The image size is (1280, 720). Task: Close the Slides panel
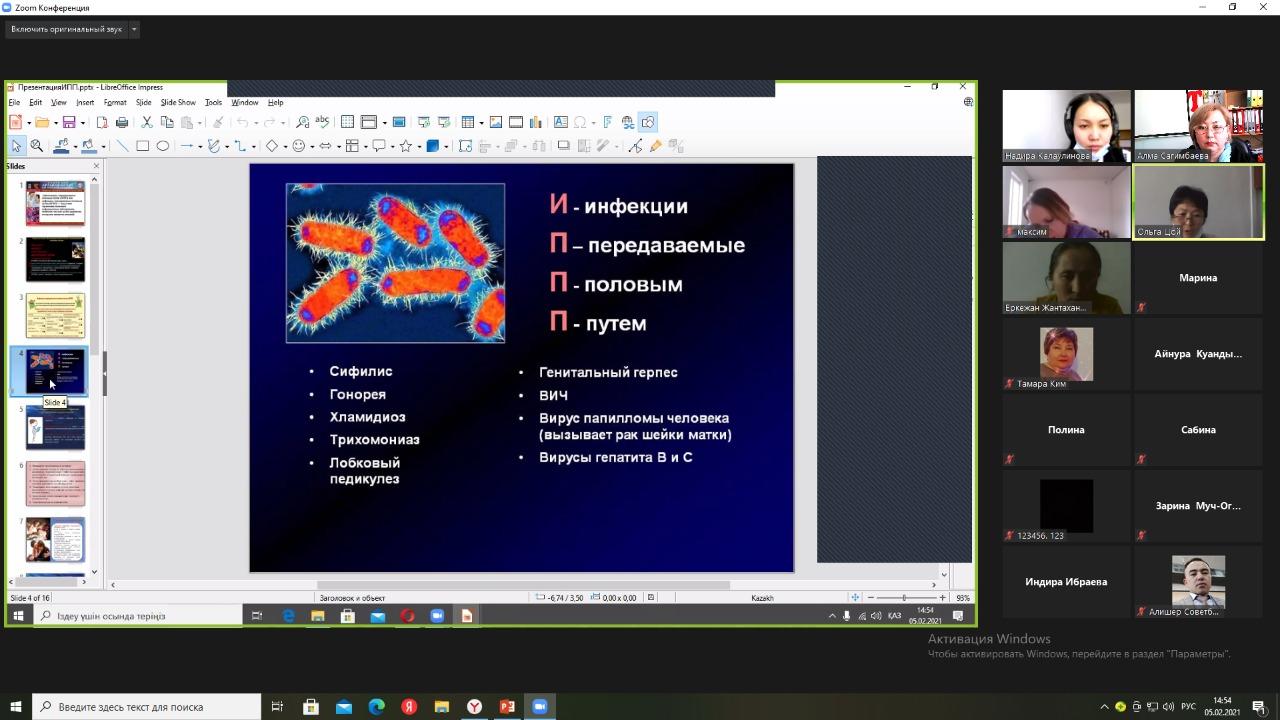click(96, 166)
